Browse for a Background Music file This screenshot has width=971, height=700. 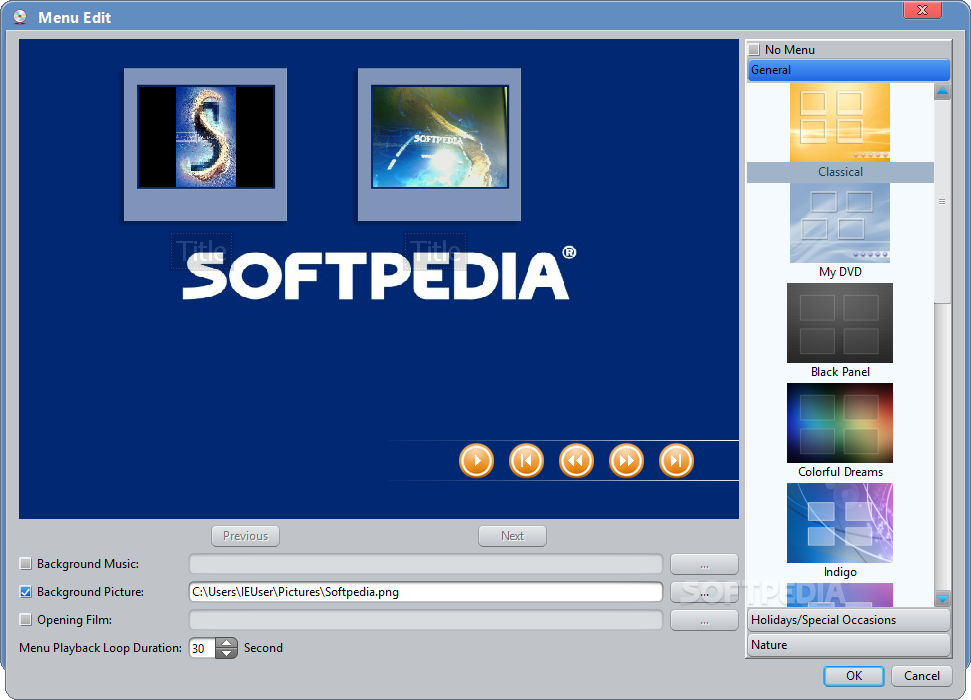point(704,564)
